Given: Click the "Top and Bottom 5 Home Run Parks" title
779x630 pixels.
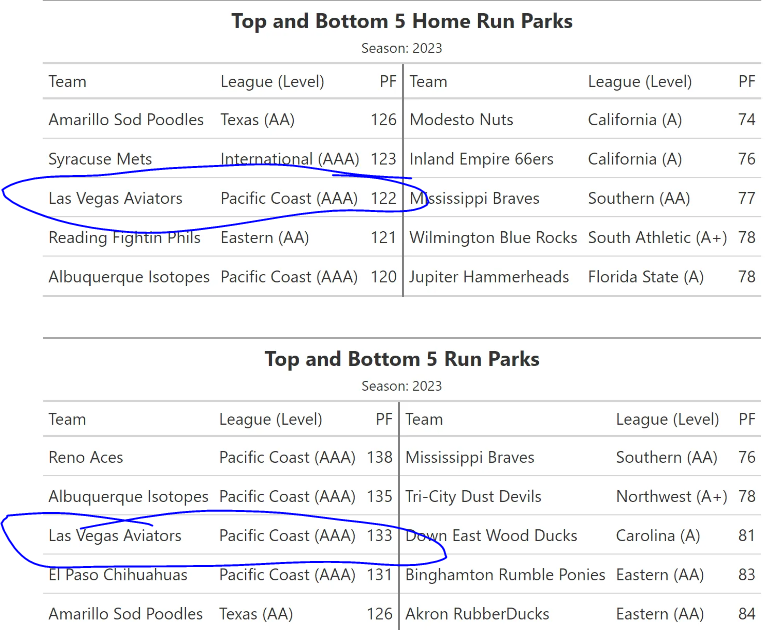Looking at the screenshot, I should click(x=402, y=21).
